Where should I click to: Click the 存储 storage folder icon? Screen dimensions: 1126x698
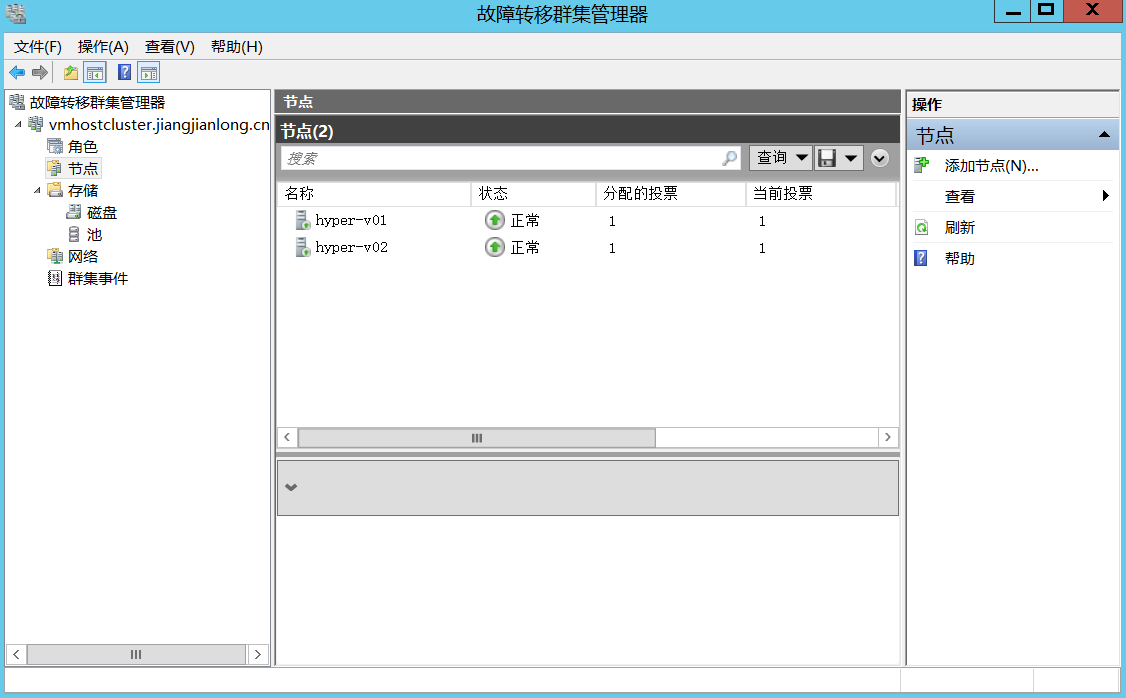point(55,190)
